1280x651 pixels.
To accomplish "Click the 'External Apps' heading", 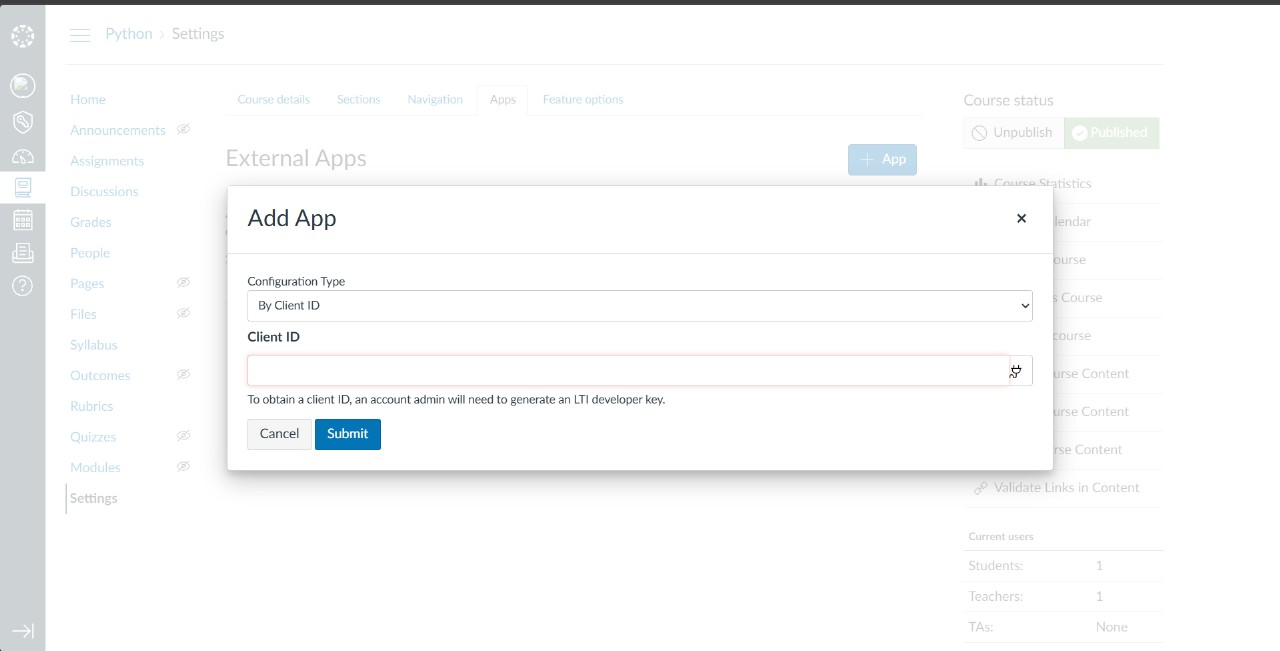I will (x=296, y=158).
